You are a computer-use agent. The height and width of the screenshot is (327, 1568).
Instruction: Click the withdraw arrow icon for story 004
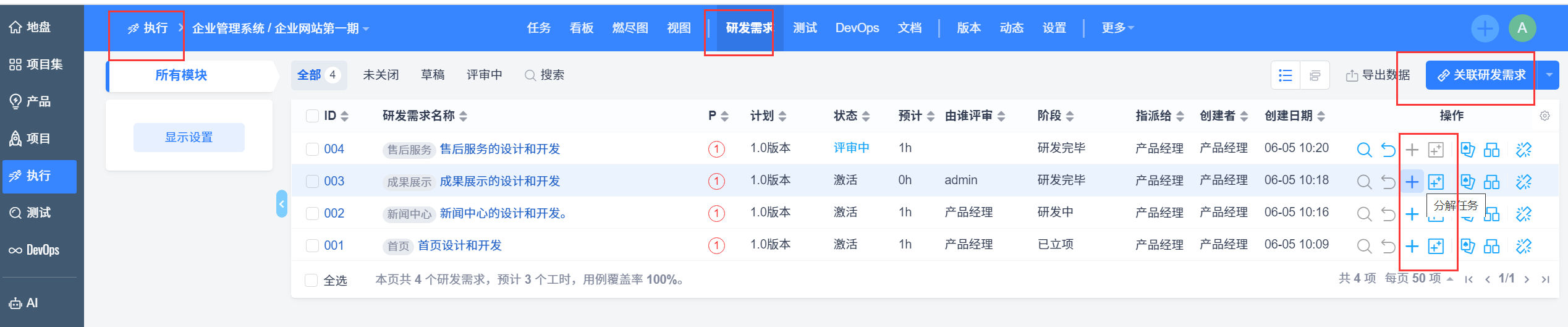click(1388, 150)
